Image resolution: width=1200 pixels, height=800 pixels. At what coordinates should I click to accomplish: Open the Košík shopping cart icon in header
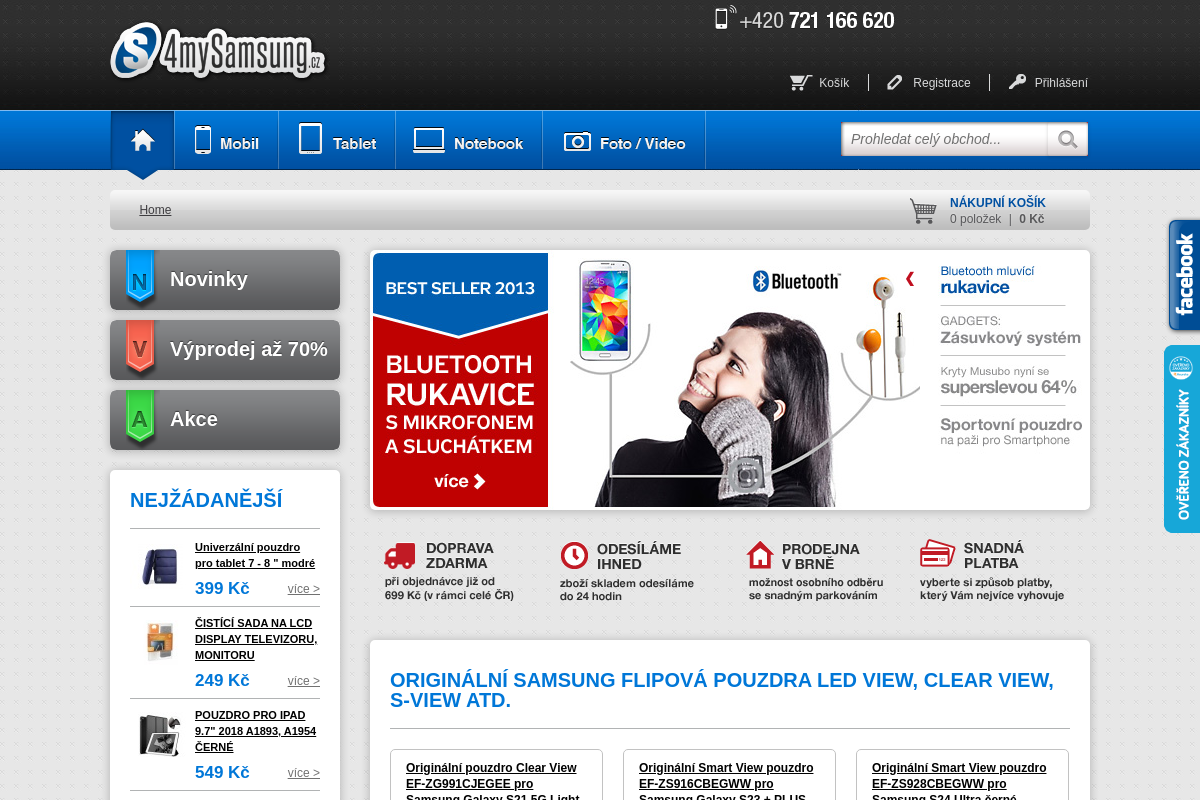[x=799, y=82]
